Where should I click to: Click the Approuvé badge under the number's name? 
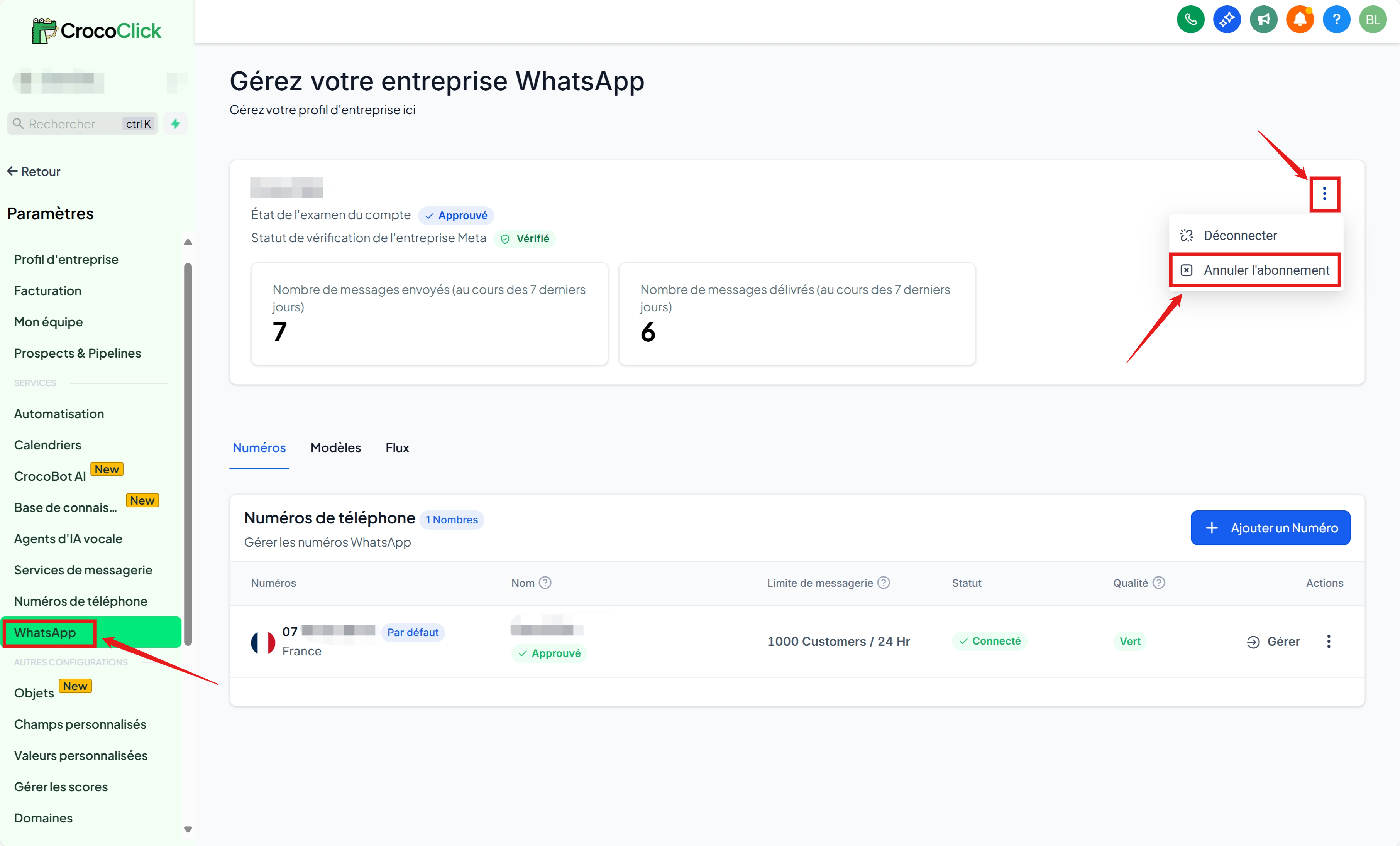point(549,653)
